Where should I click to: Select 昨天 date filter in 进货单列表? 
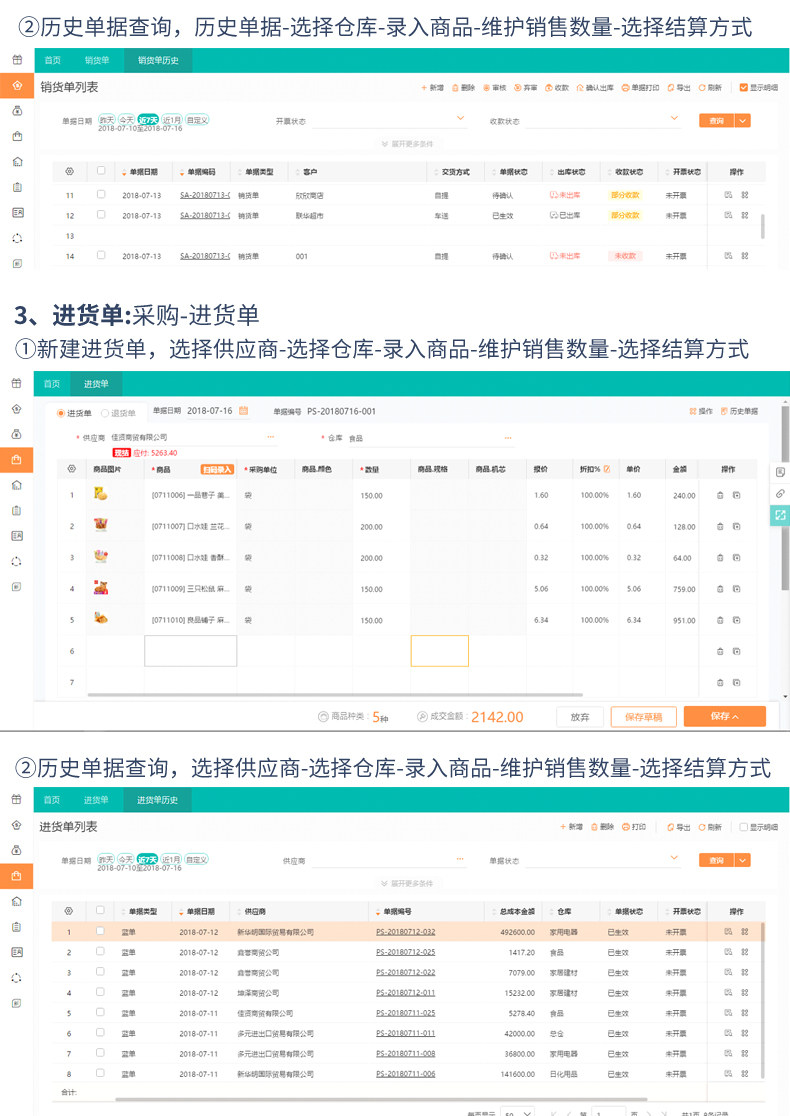pyautogui.click(x=105, y=859)
